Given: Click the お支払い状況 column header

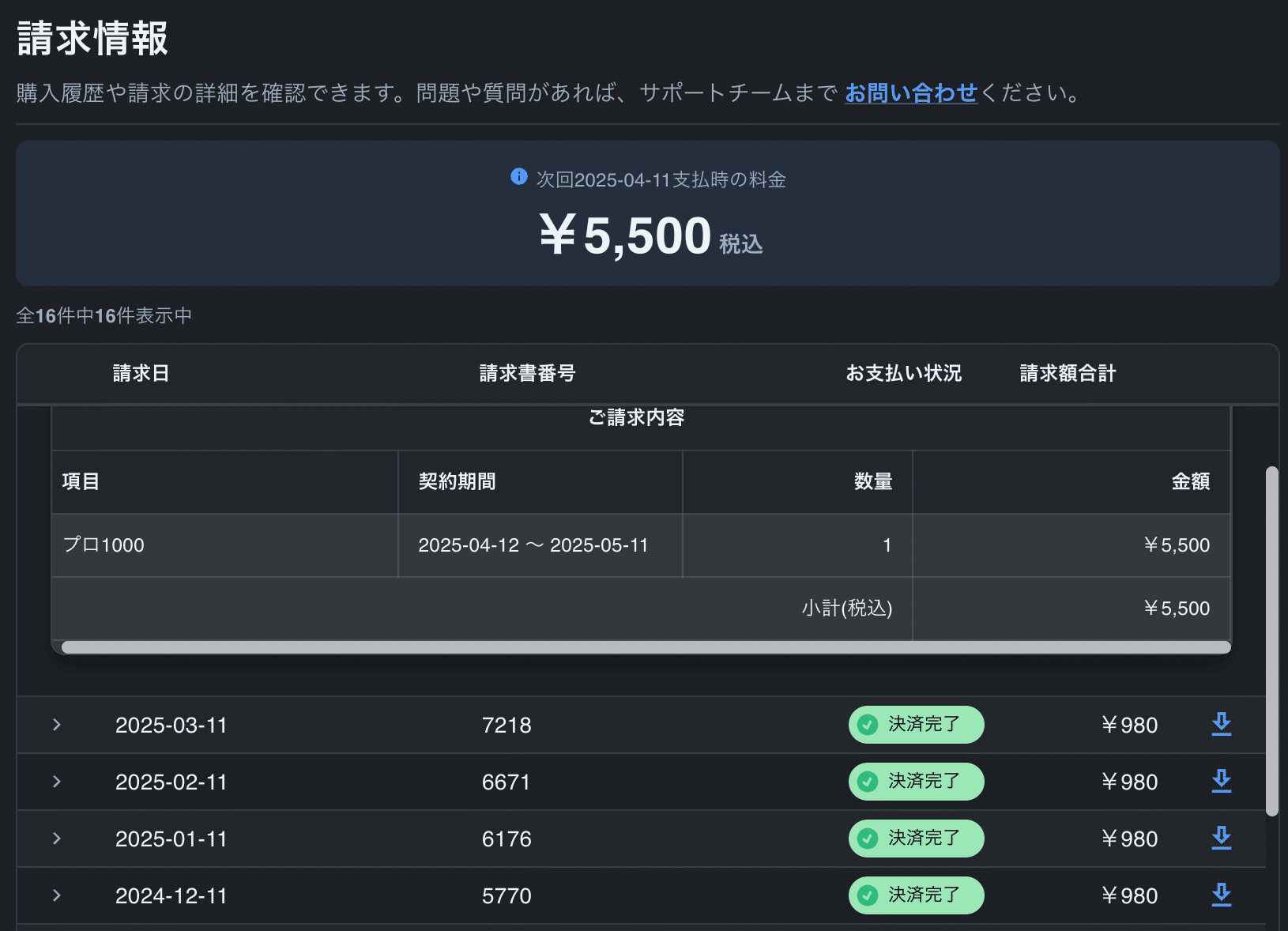Looking at the screenshot, I should pyautogui.click(x=903, y=373).
